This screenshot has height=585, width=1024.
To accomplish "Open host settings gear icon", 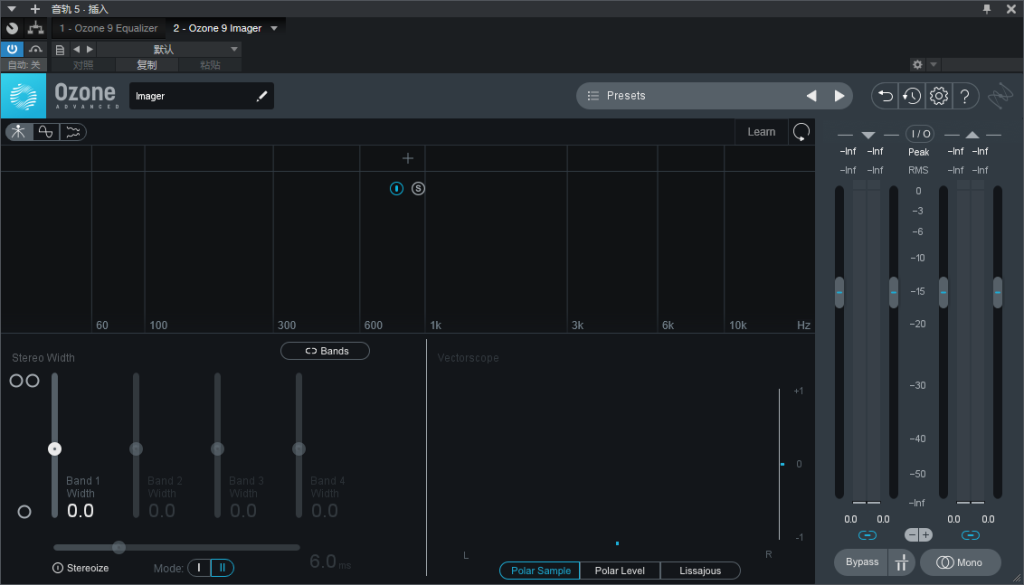I will pyautogui.click(x=918, y=65).
